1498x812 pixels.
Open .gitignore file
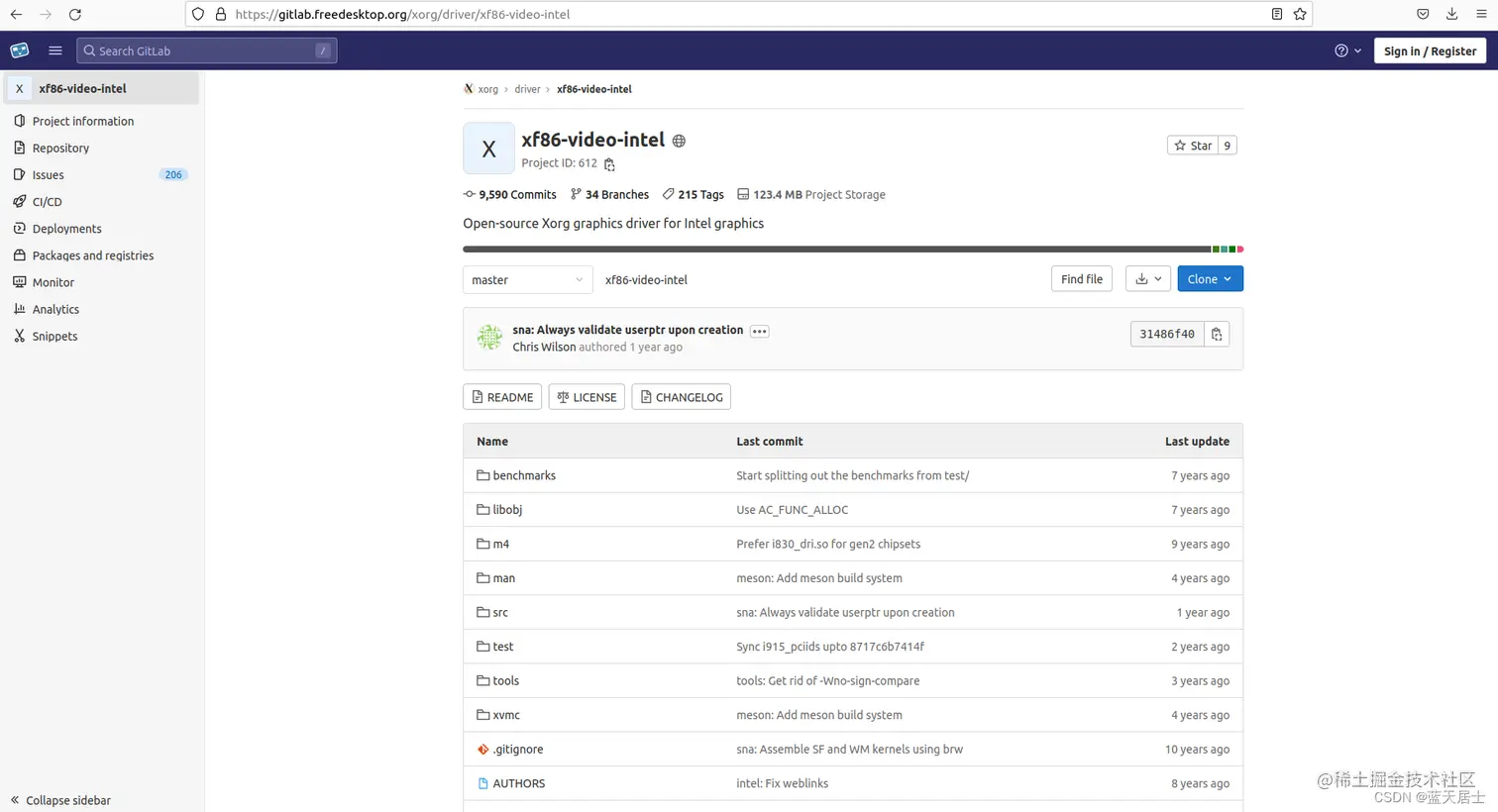[518, 750]
